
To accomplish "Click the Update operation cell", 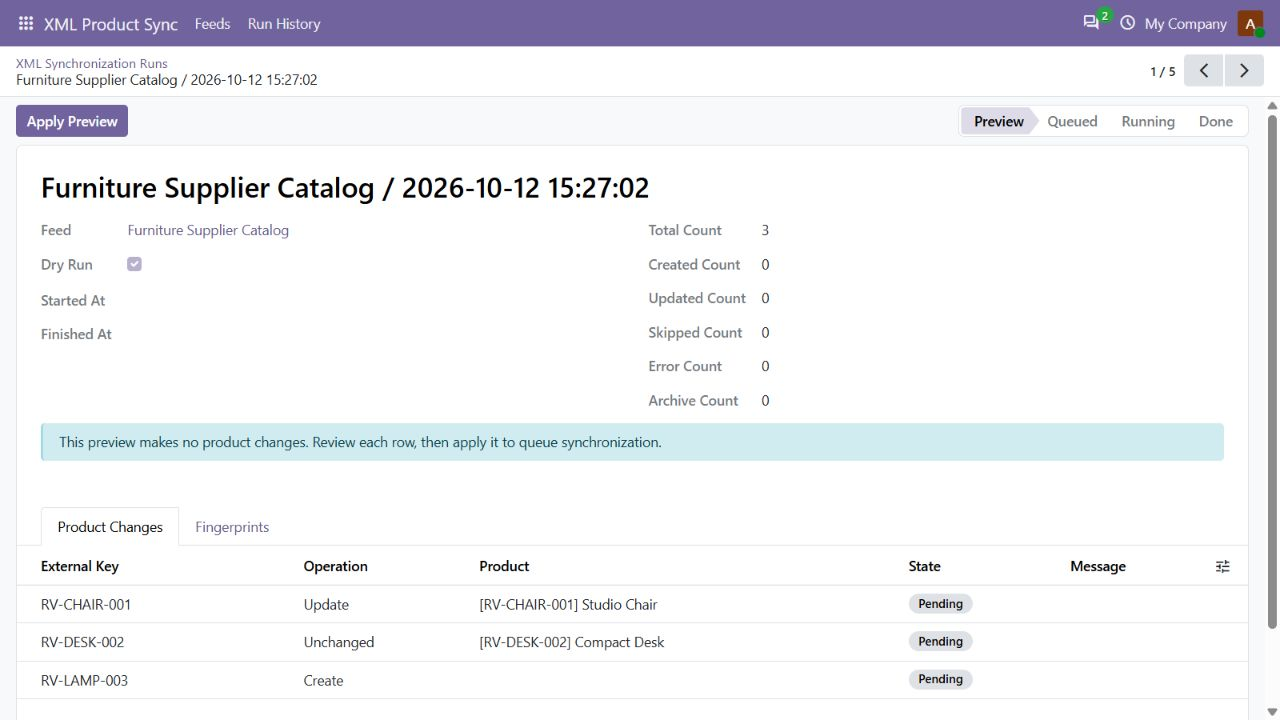I will (326, 604).
